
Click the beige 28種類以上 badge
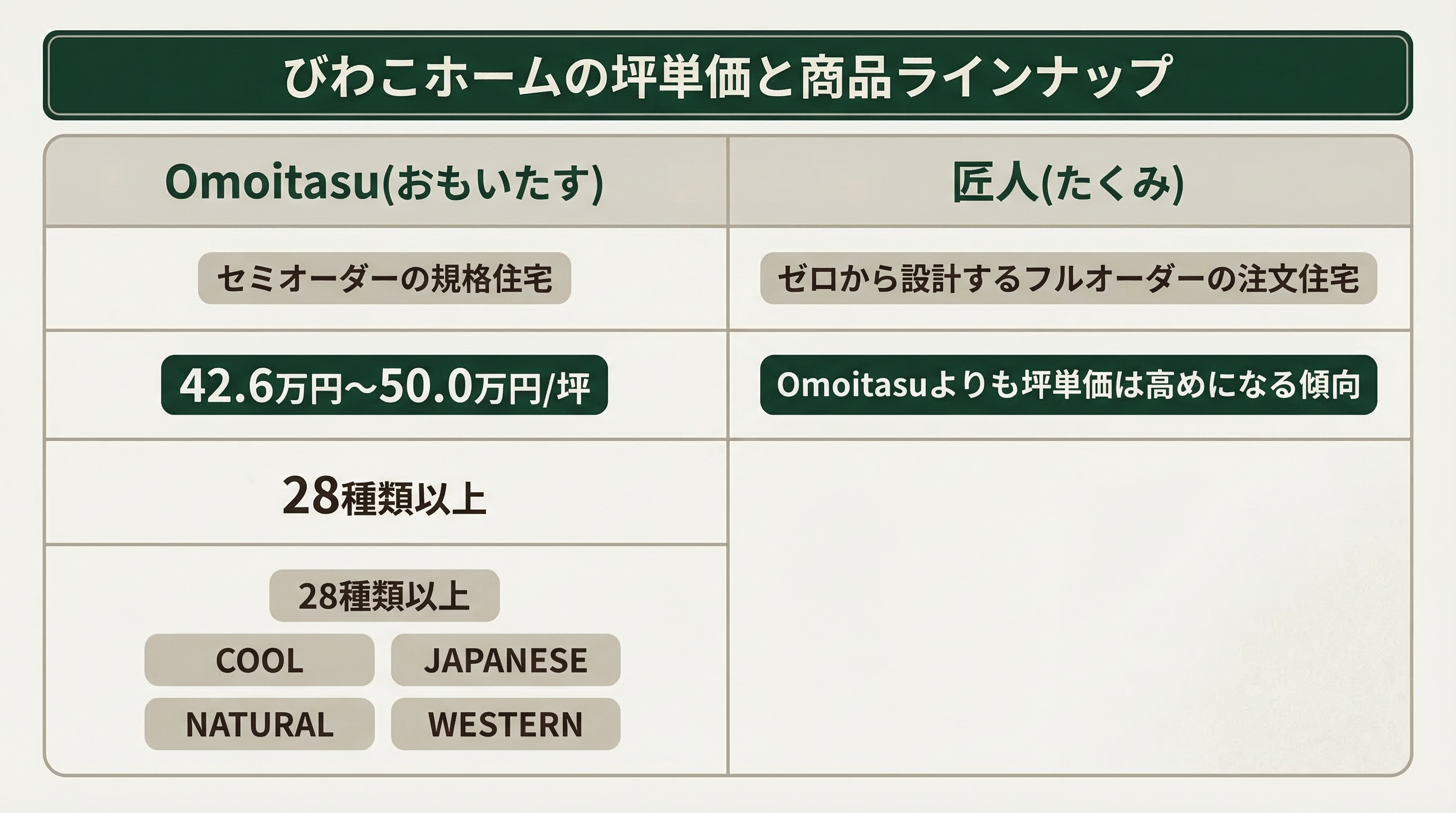click(x=384, y=596)
